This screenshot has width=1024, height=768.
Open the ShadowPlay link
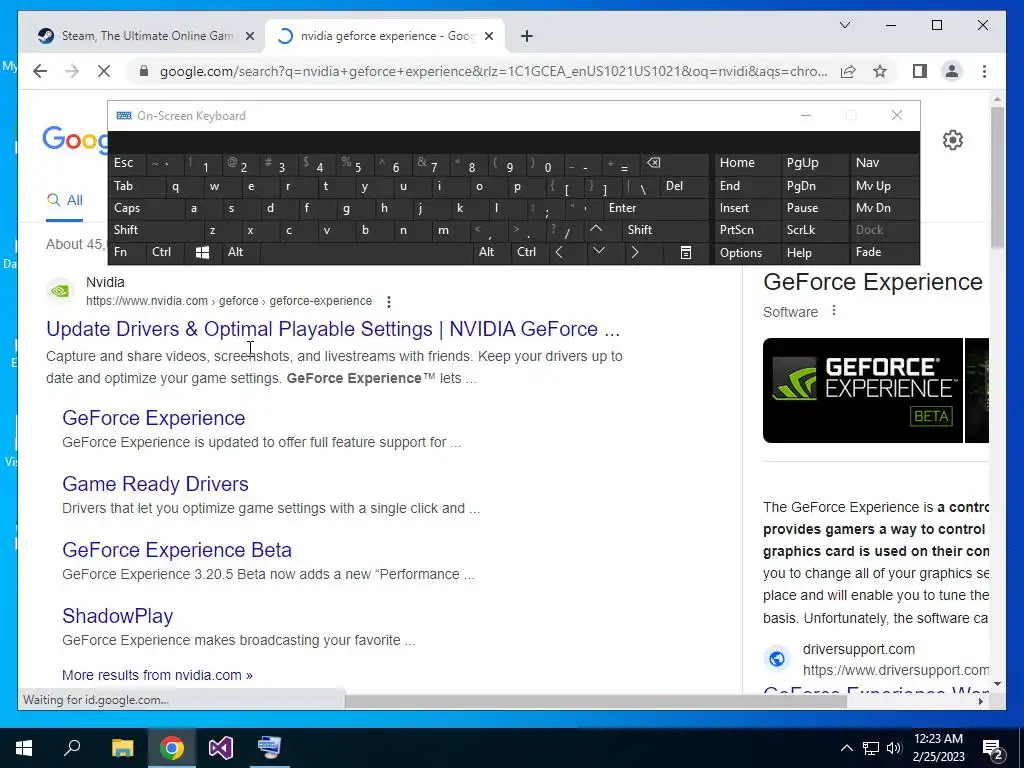[x=118, y=616]
